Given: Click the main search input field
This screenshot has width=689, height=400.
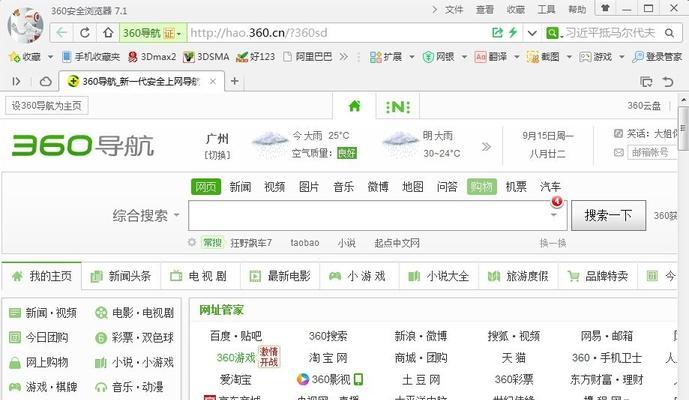Looking at the screenshot, I should (377, 215).
